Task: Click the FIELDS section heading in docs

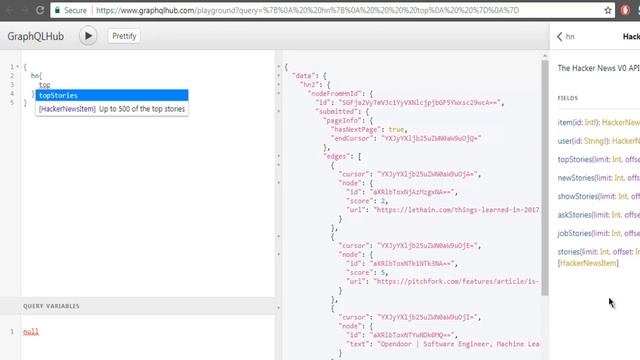Action: [x=568, y=98]
